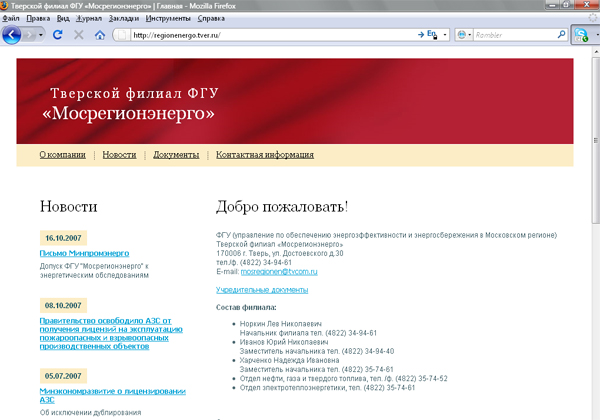Viewport: 600px width, 420px height.
Task: Reload the page with the refresh icon
Action: pyautogui.click(x=58, y=35)
